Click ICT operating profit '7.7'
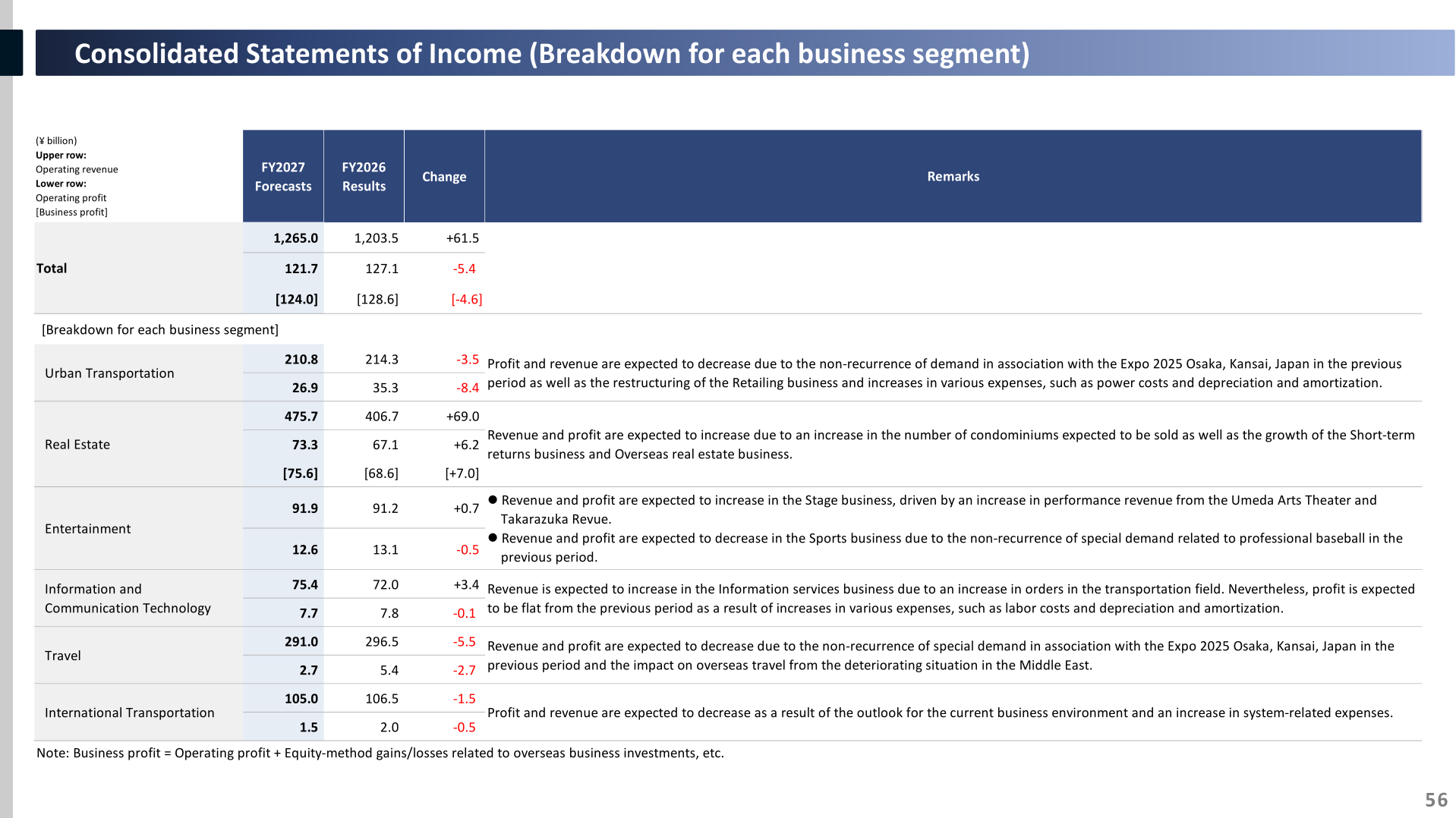The width and height of the screenshot is (1456, 818). point(309,613)
